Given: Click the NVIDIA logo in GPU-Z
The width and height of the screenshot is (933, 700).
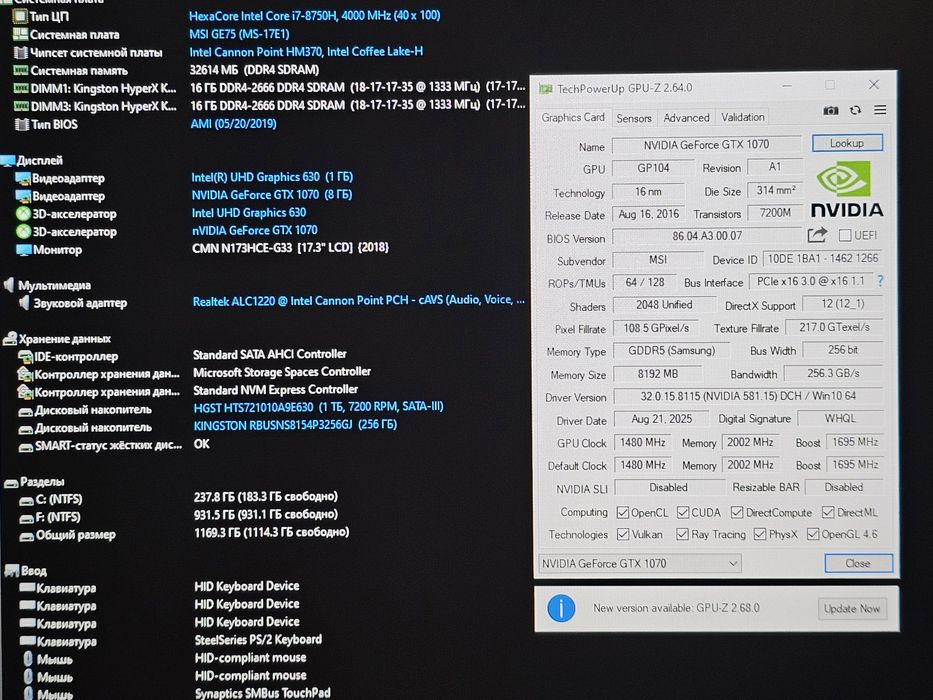Looking at the screenshot, I should pos(847,189).
